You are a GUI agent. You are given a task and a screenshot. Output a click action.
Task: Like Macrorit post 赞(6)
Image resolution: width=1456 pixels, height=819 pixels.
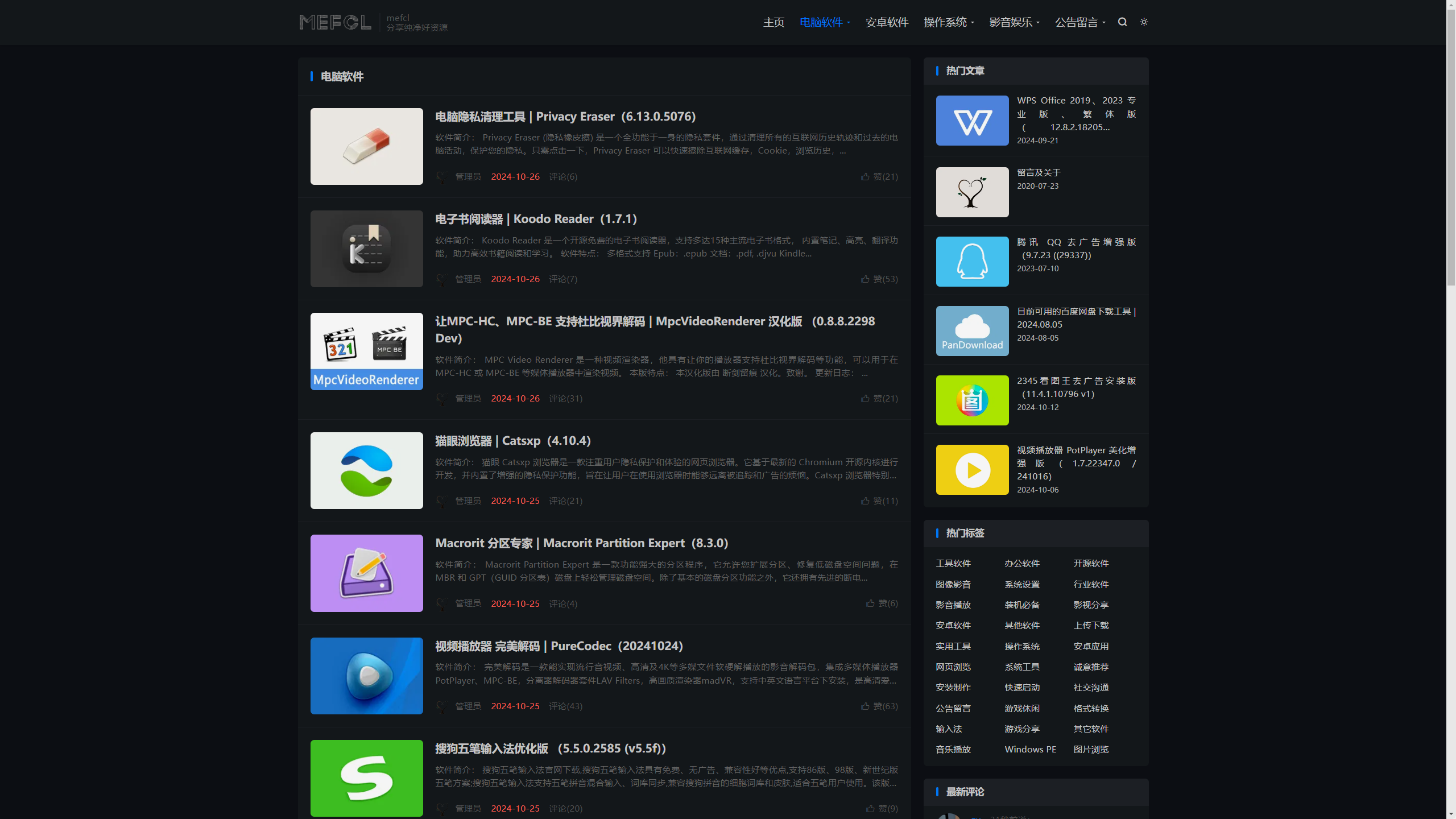(882, 603)
